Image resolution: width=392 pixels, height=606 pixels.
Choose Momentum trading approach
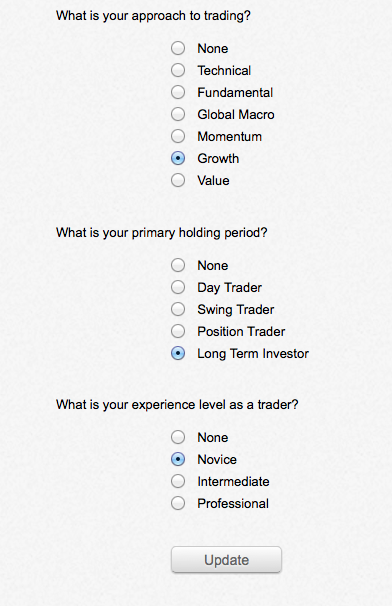tap(178, 136)
